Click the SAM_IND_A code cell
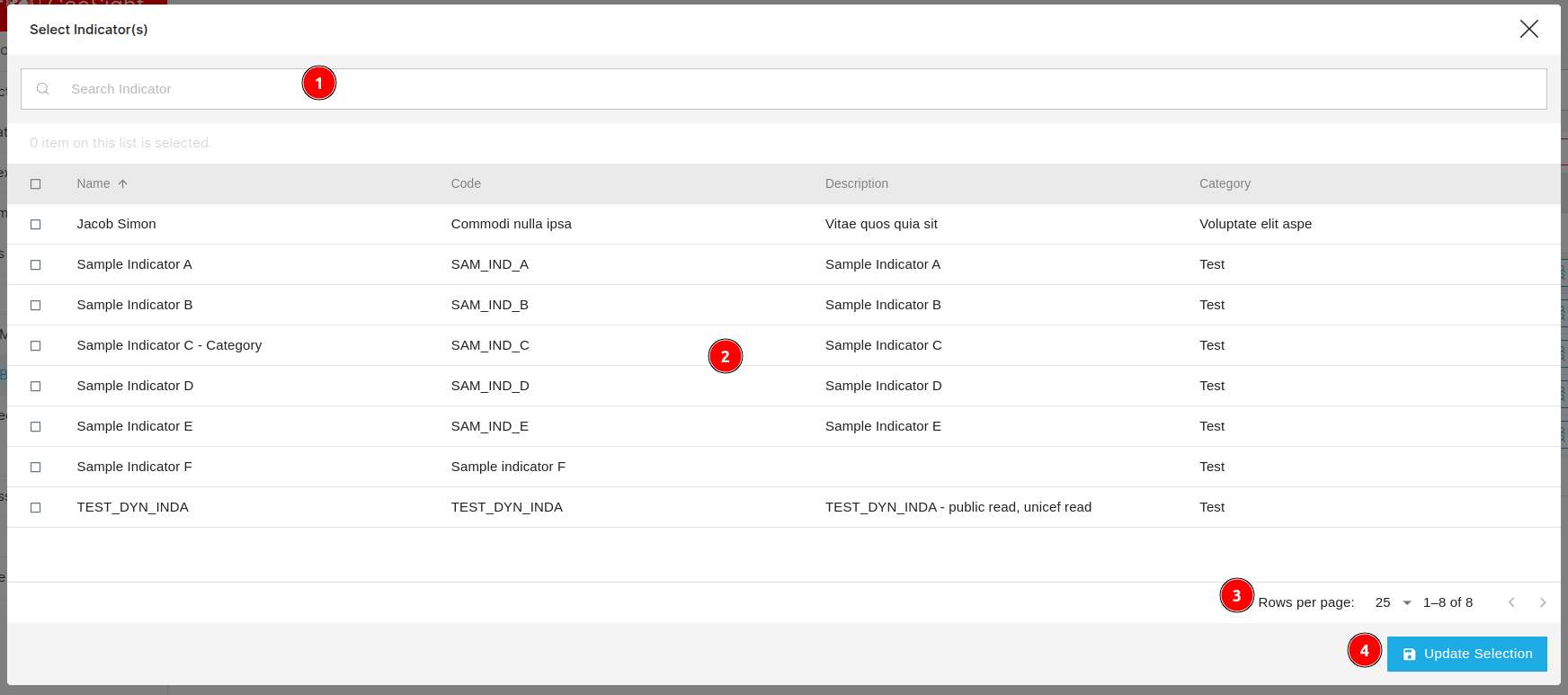 click(489, 264)
